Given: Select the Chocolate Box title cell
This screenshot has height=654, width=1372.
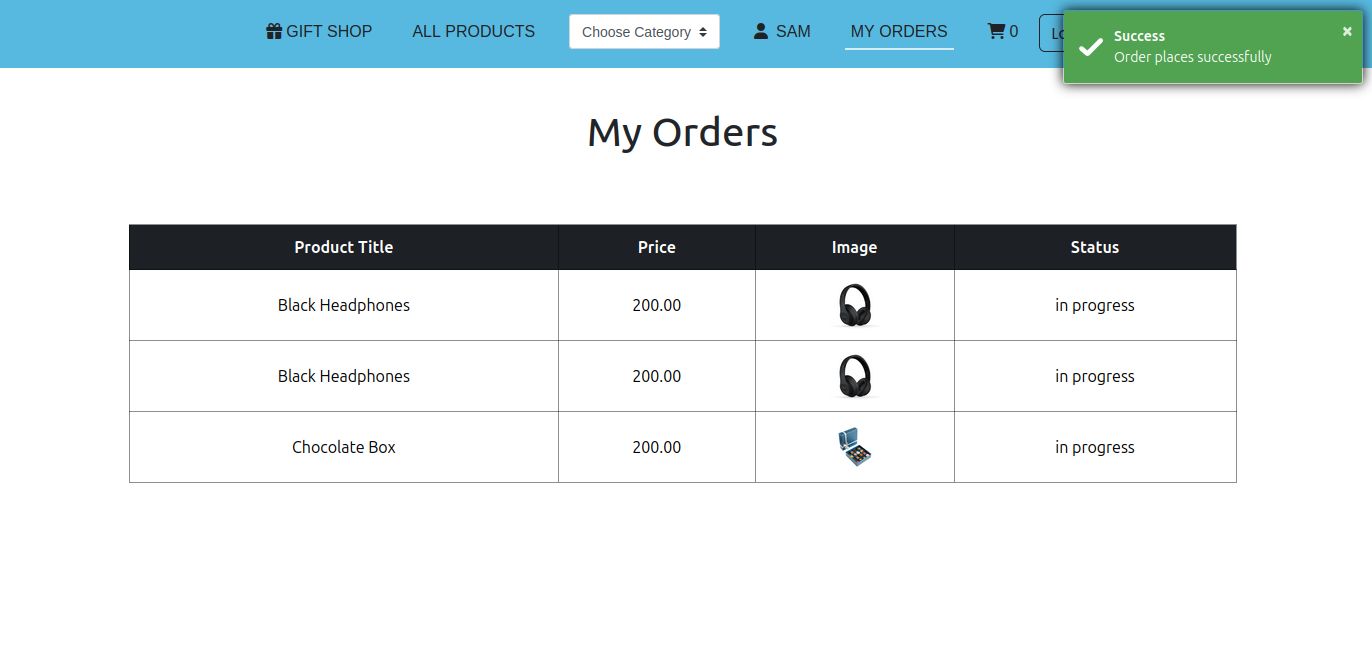Looking at the screenshot, I should pos(343,447).
